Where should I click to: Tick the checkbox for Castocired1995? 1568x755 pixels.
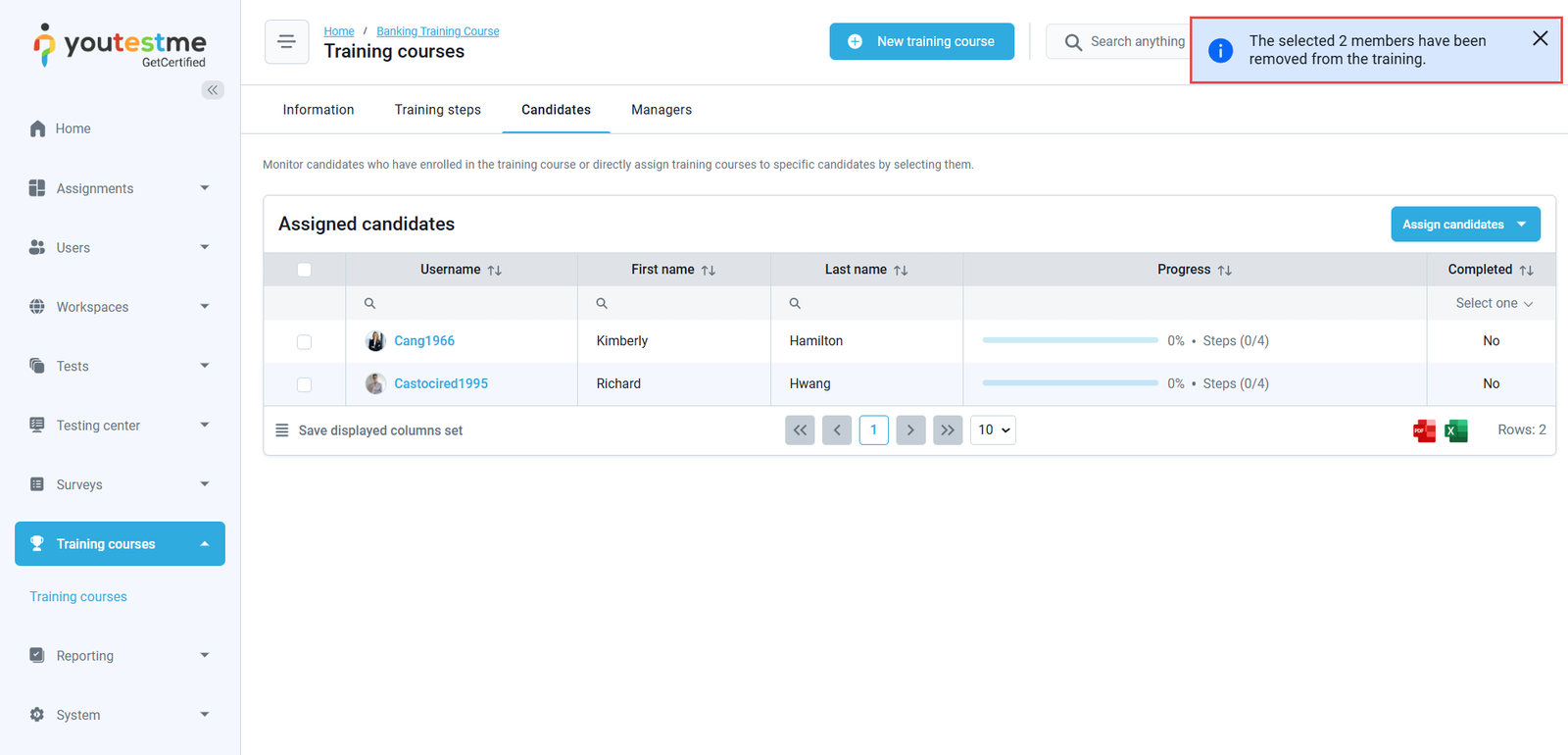click(304, 384)
